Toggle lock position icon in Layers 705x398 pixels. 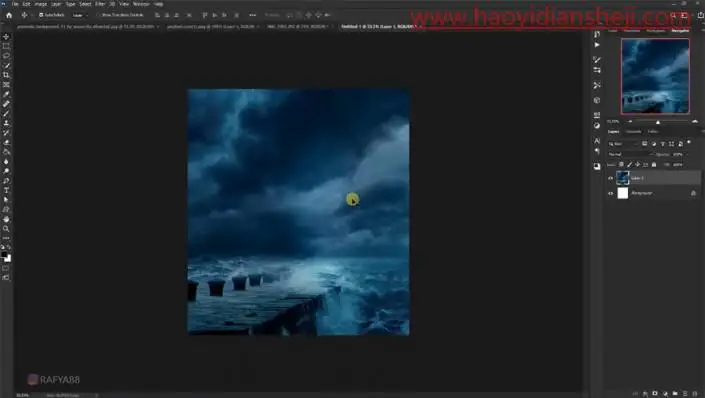(638, 165)
